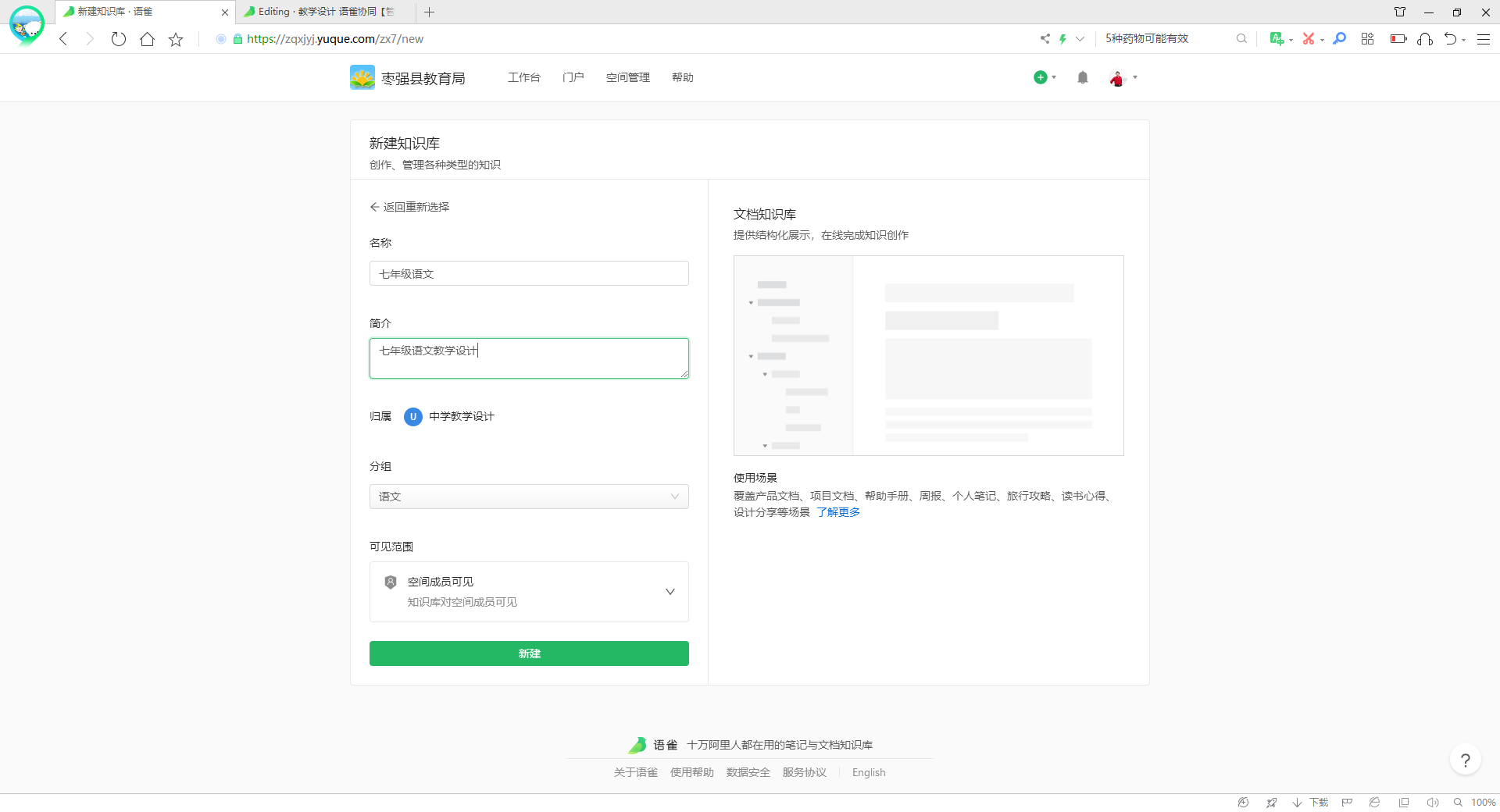Click the 中学教学设计 owner label
1500x812 pixels.
[x=461, y=416]
